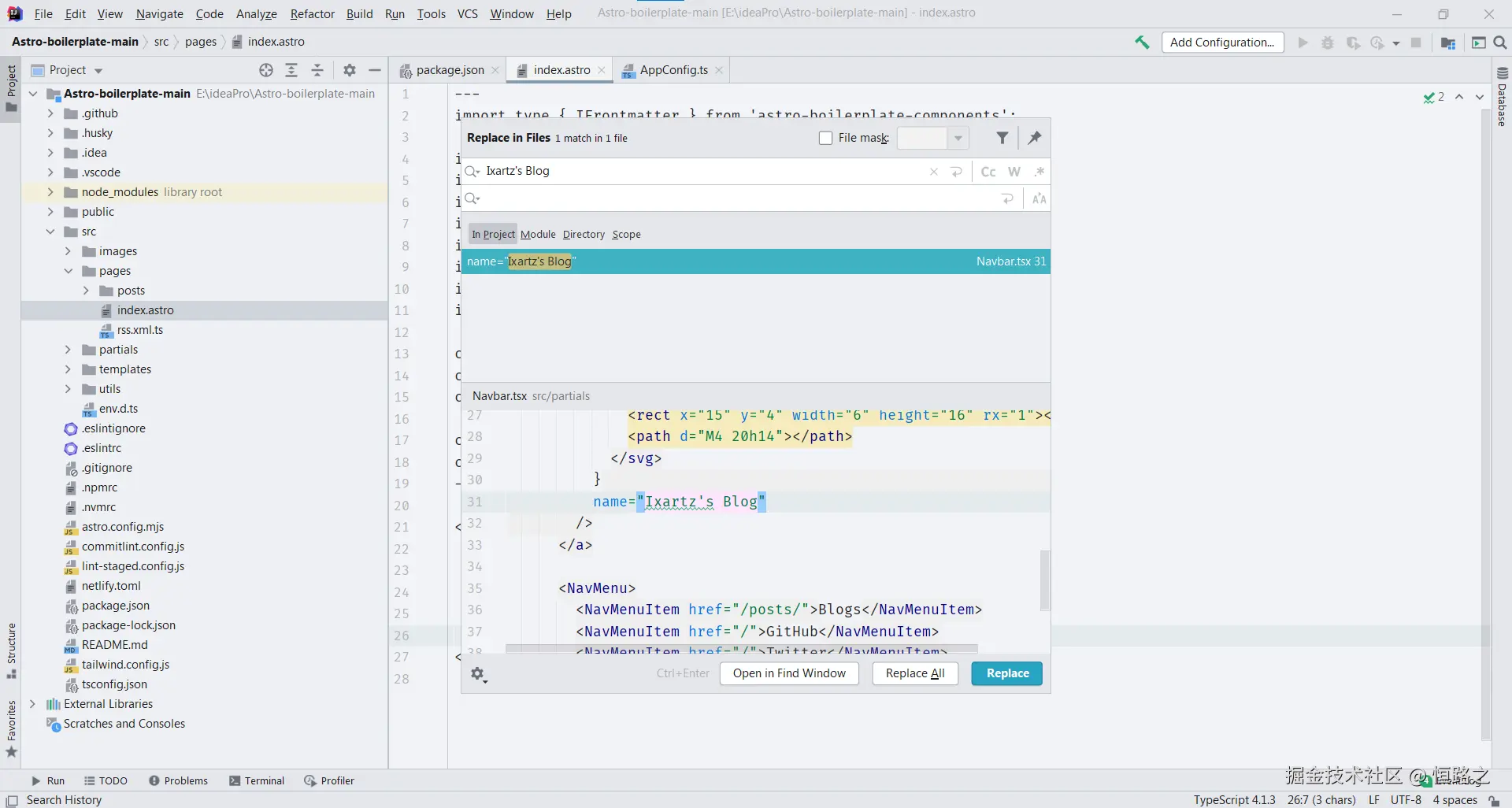
Task: Collapse all in Project panel
Action: 317,70
